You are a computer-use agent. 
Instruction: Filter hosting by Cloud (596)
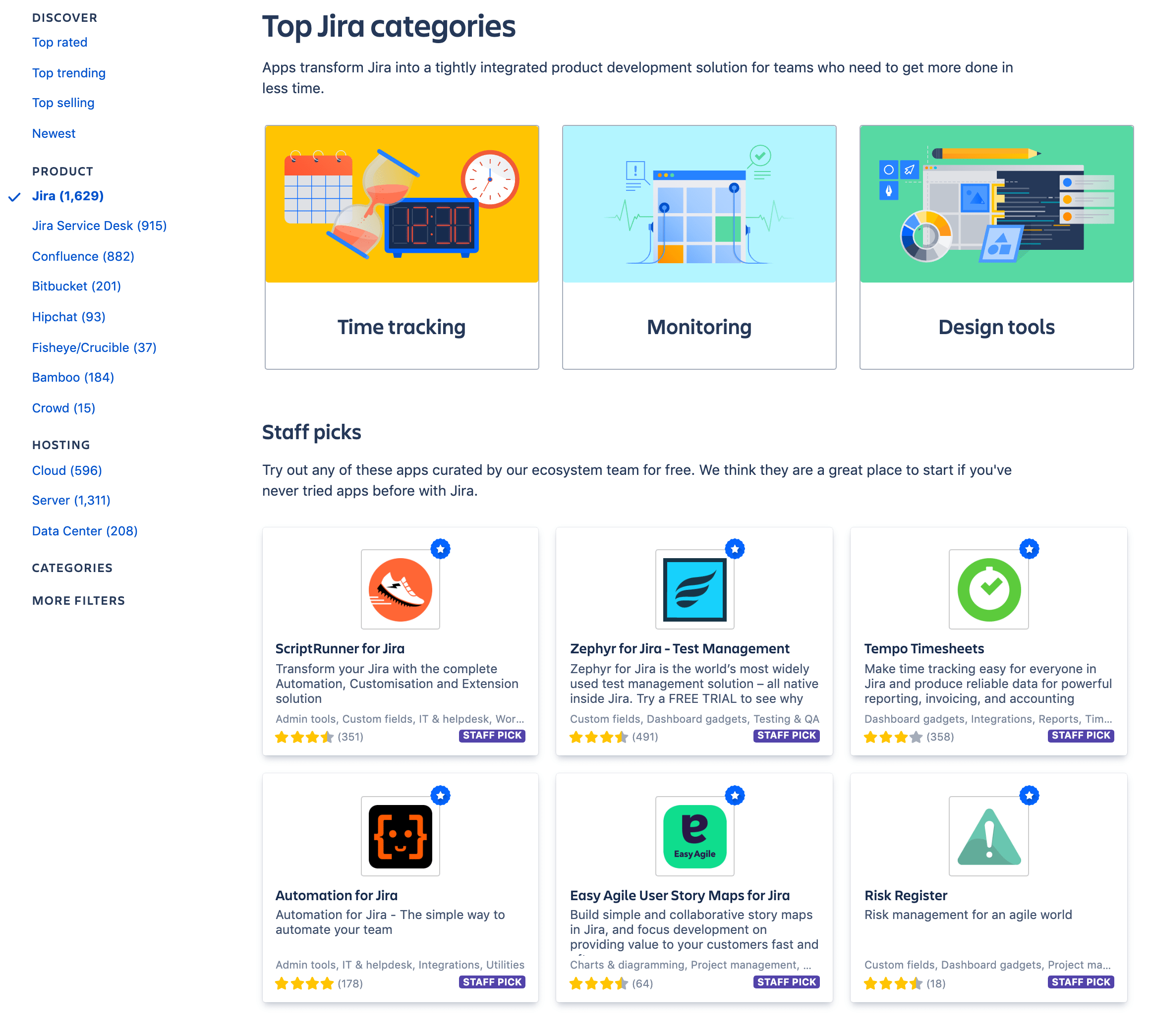67,471
